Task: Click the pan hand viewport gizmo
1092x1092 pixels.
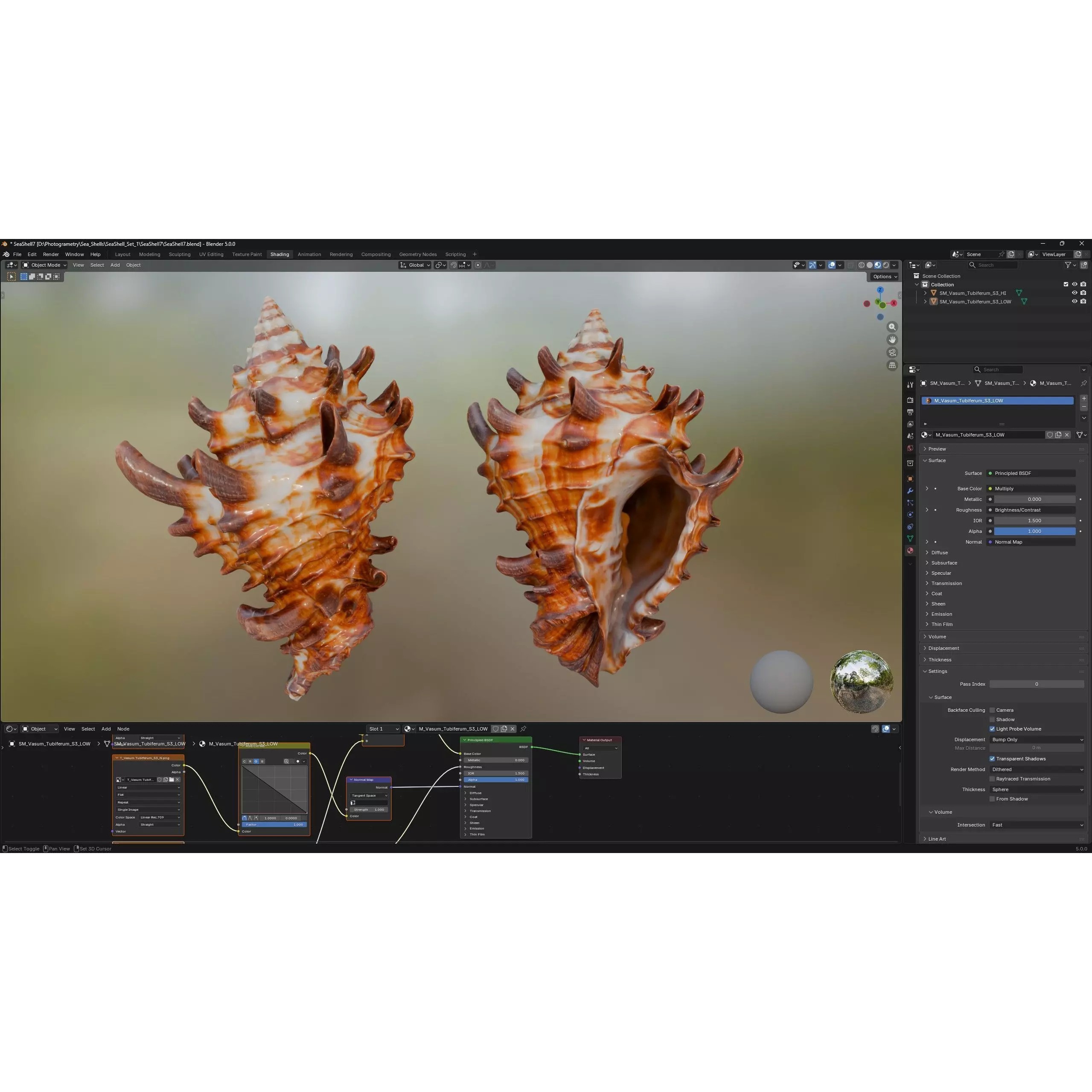Action: [x=892, y=340]
